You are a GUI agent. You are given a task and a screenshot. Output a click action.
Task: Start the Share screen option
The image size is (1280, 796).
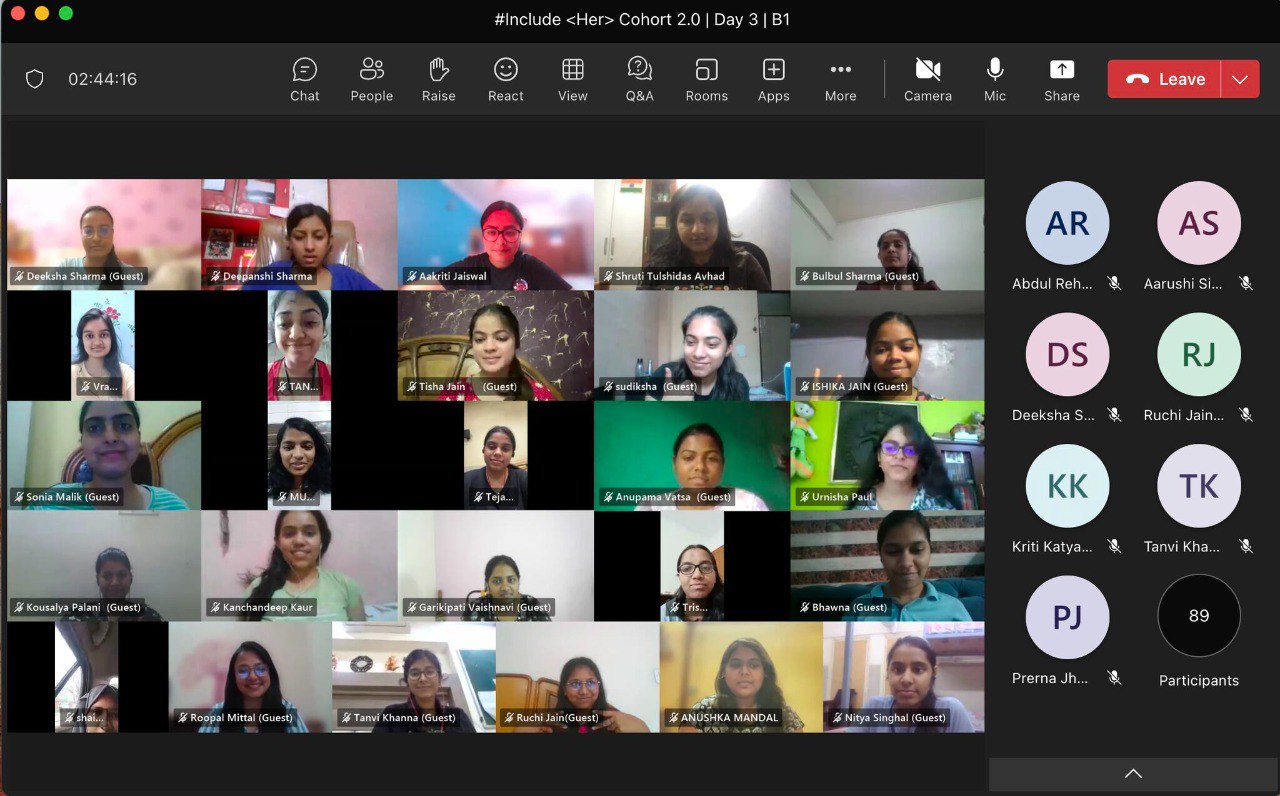tap(1062, 79)
